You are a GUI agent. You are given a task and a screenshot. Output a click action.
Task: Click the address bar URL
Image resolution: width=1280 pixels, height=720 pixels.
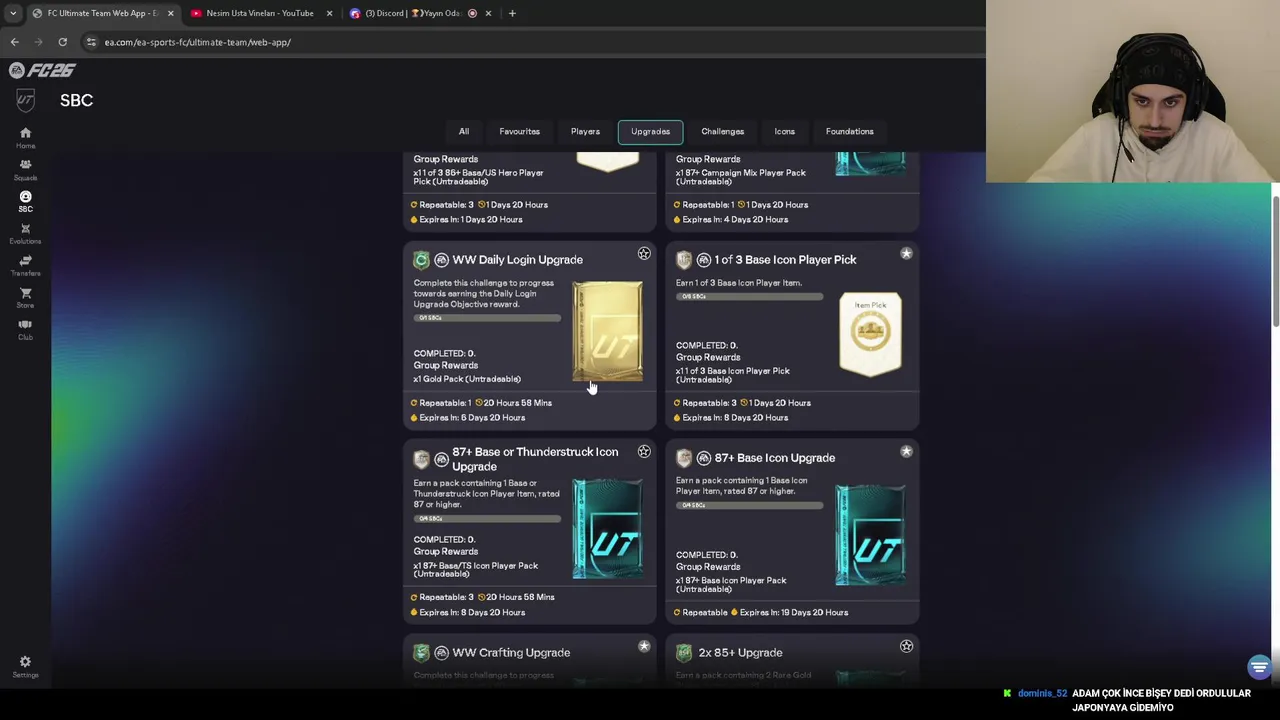coord(198,42)
